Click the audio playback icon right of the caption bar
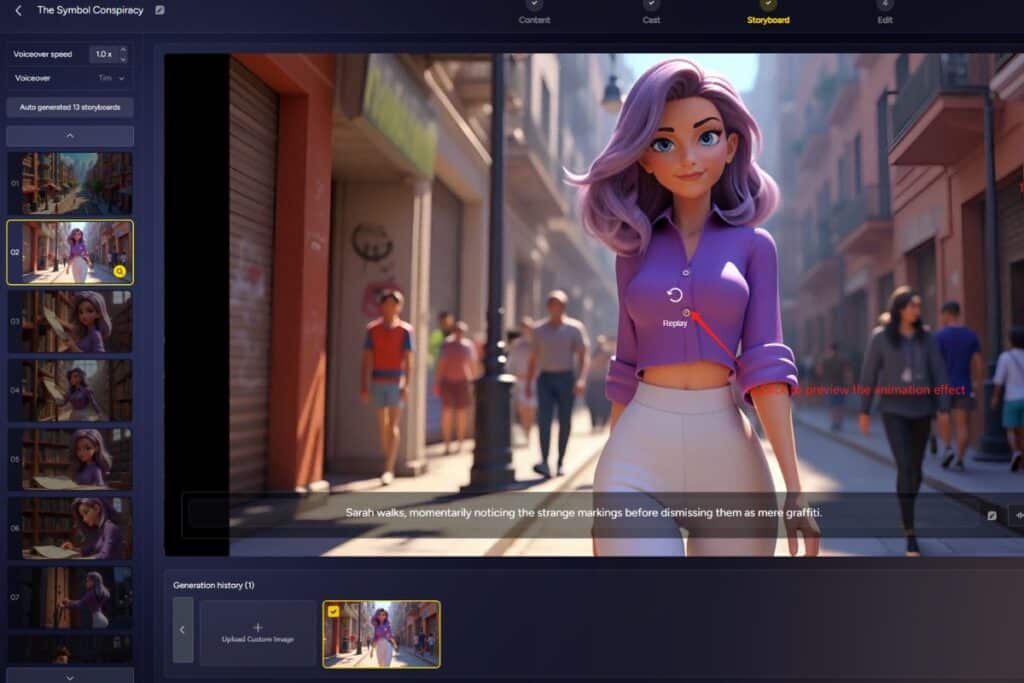Image resolution: width=1024 pixels, height=683 pixels. 1018,513
